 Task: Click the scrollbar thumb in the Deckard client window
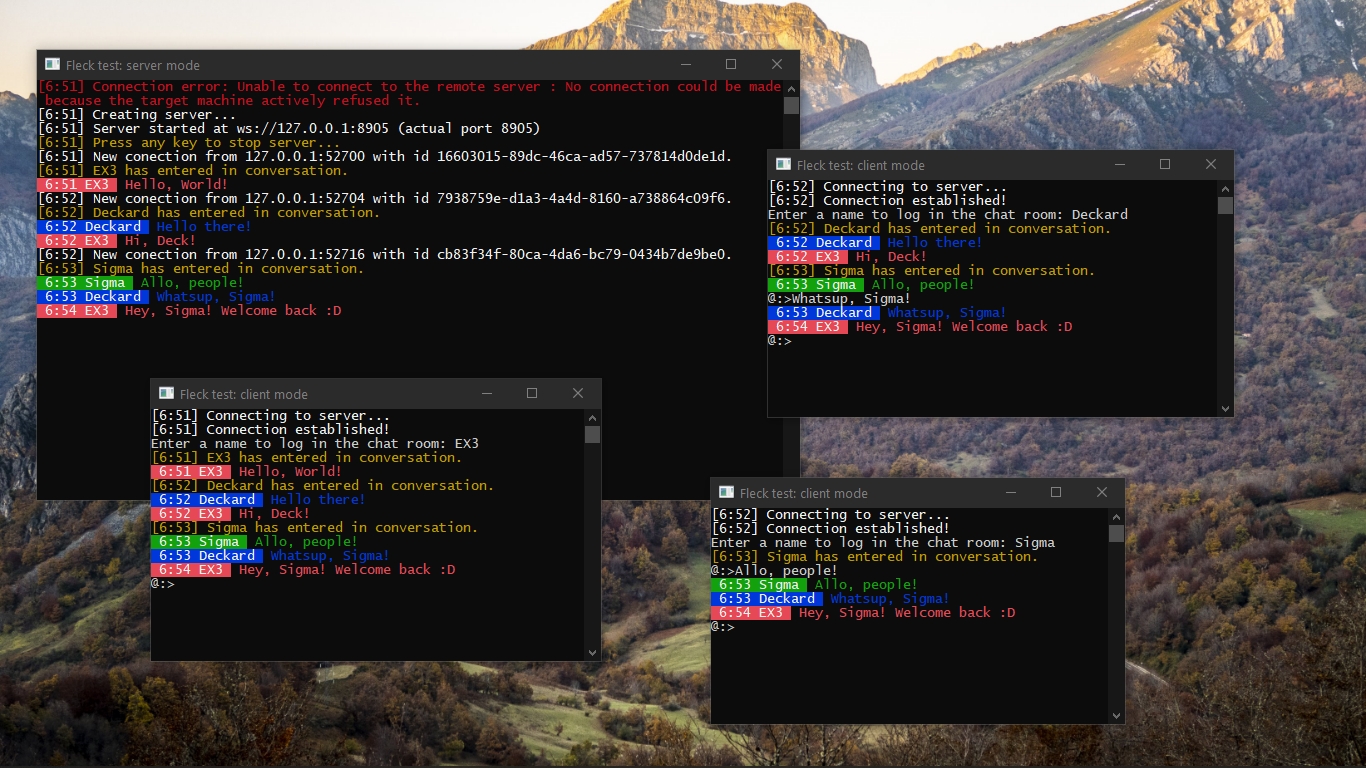click(x=1225, y=205)
